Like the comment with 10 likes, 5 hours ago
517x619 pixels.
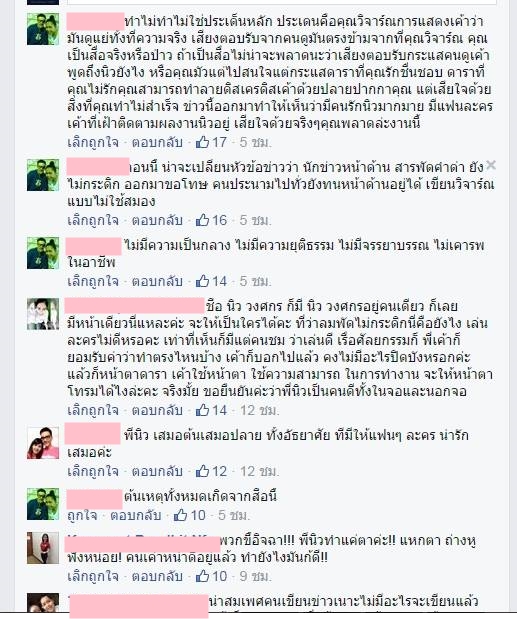(x=82, y=515)
